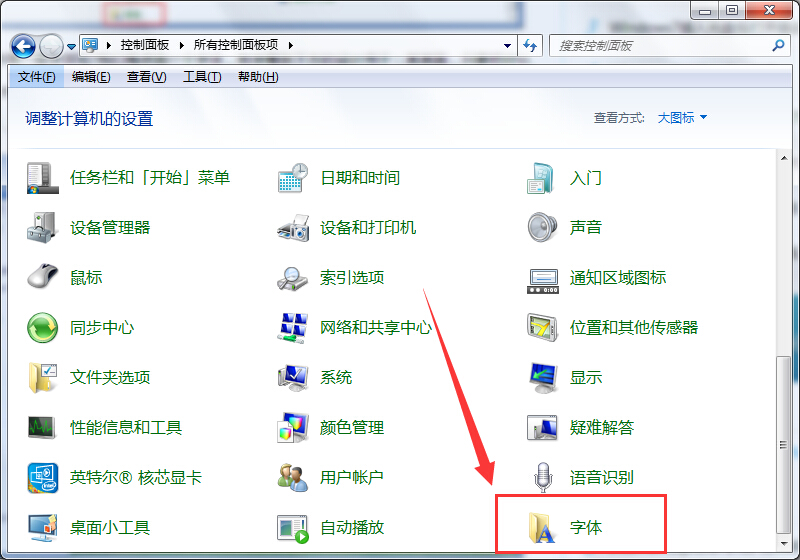Open 设备管理器 icon
This screenshot has width=800, height=560.
point(42,227)
